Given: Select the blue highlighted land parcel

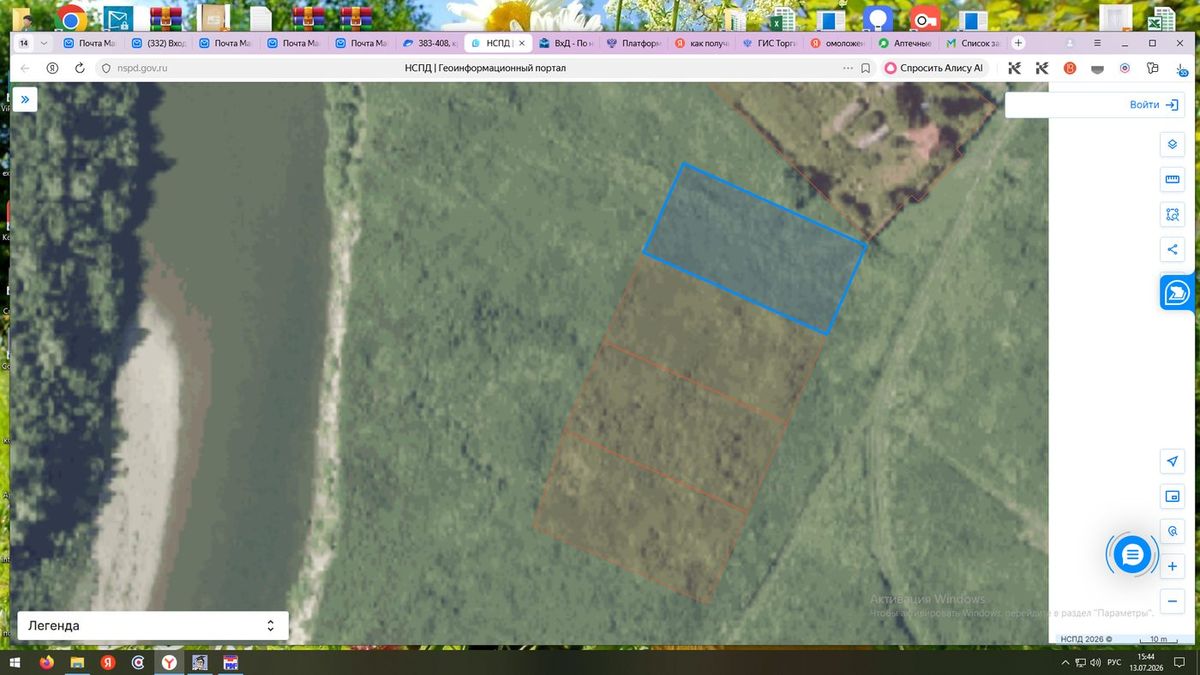Looking at the screenshot, I should 755,249.
